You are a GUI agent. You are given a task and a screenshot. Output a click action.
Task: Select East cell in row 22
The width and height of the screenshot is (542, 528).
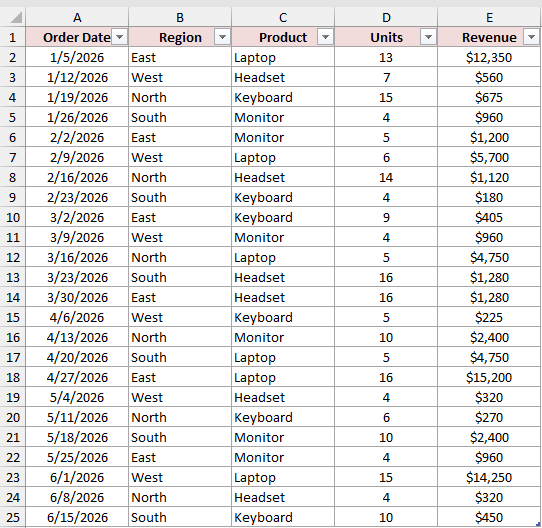(x=180, y=457)
